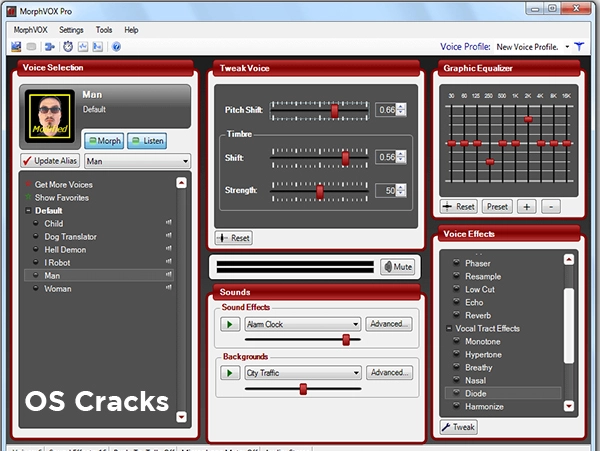Click the 2K equalizer band knob
The width and height of the screenshot is (600, 451).
528,119
